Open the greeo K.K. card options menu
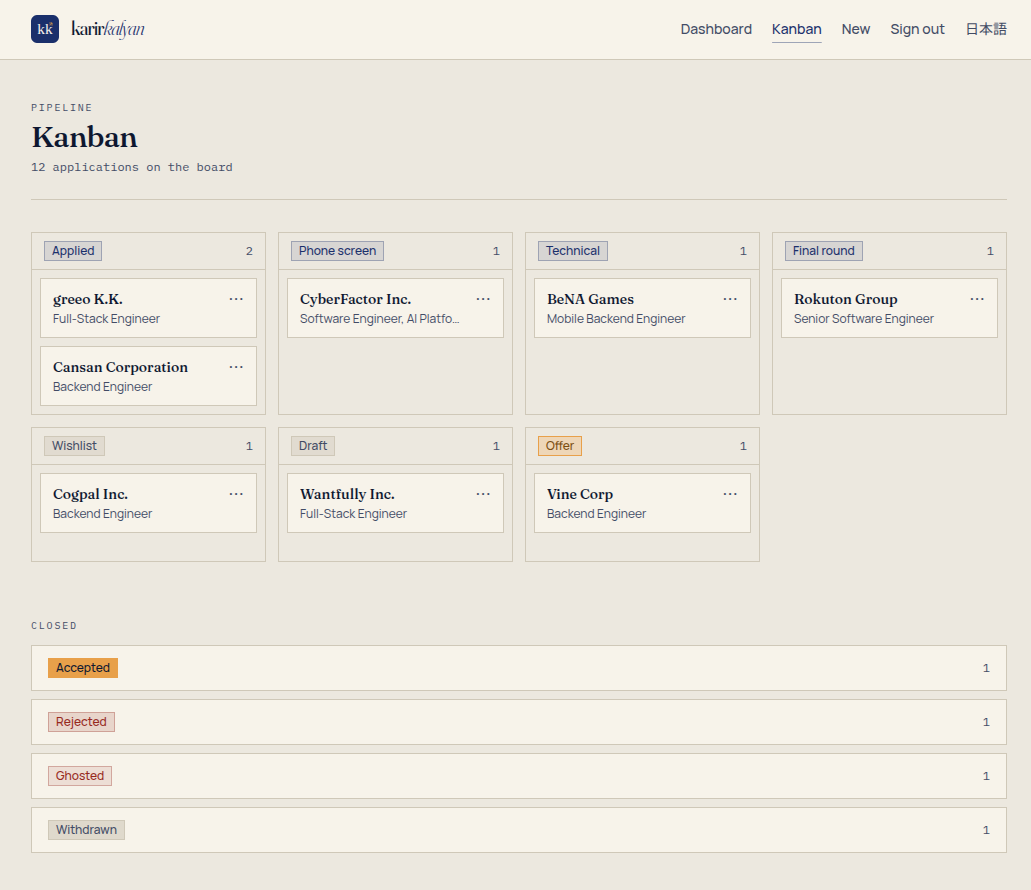Image resolution: width=1031 pixels, height=890 pixels. pyautogui.click(x=236, y=299)
